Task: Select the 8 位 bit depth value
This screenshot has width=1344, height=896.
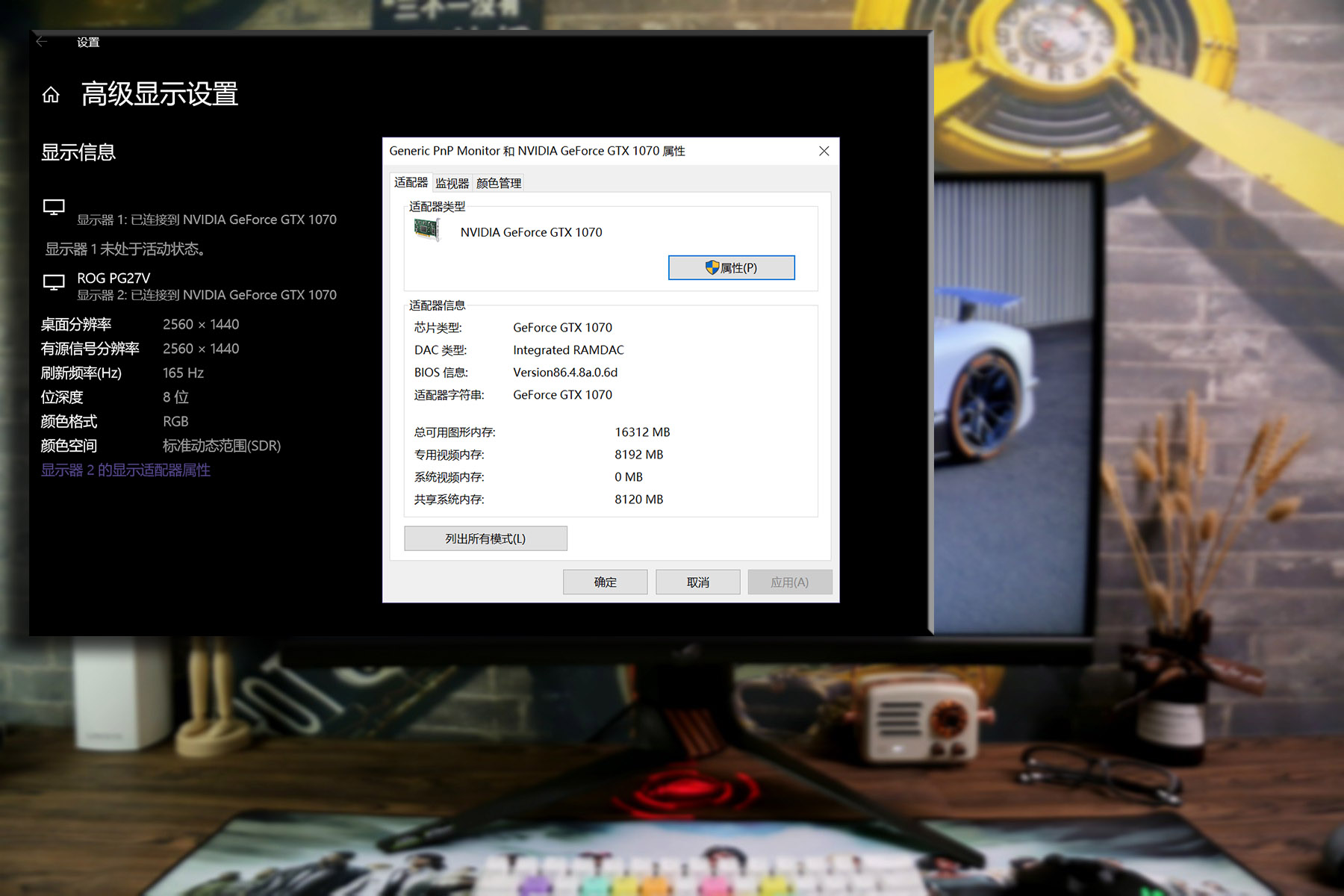Action: [175, 397]
